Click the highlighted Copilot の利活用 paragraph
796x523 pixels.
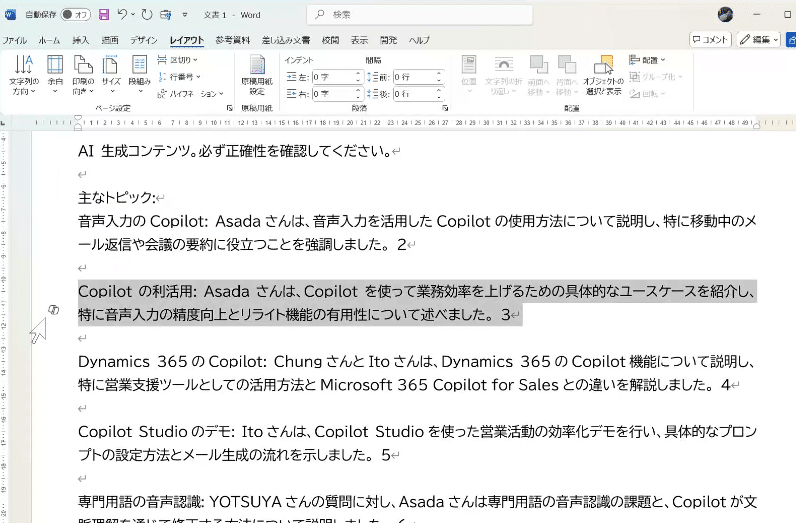coord(417,303)
